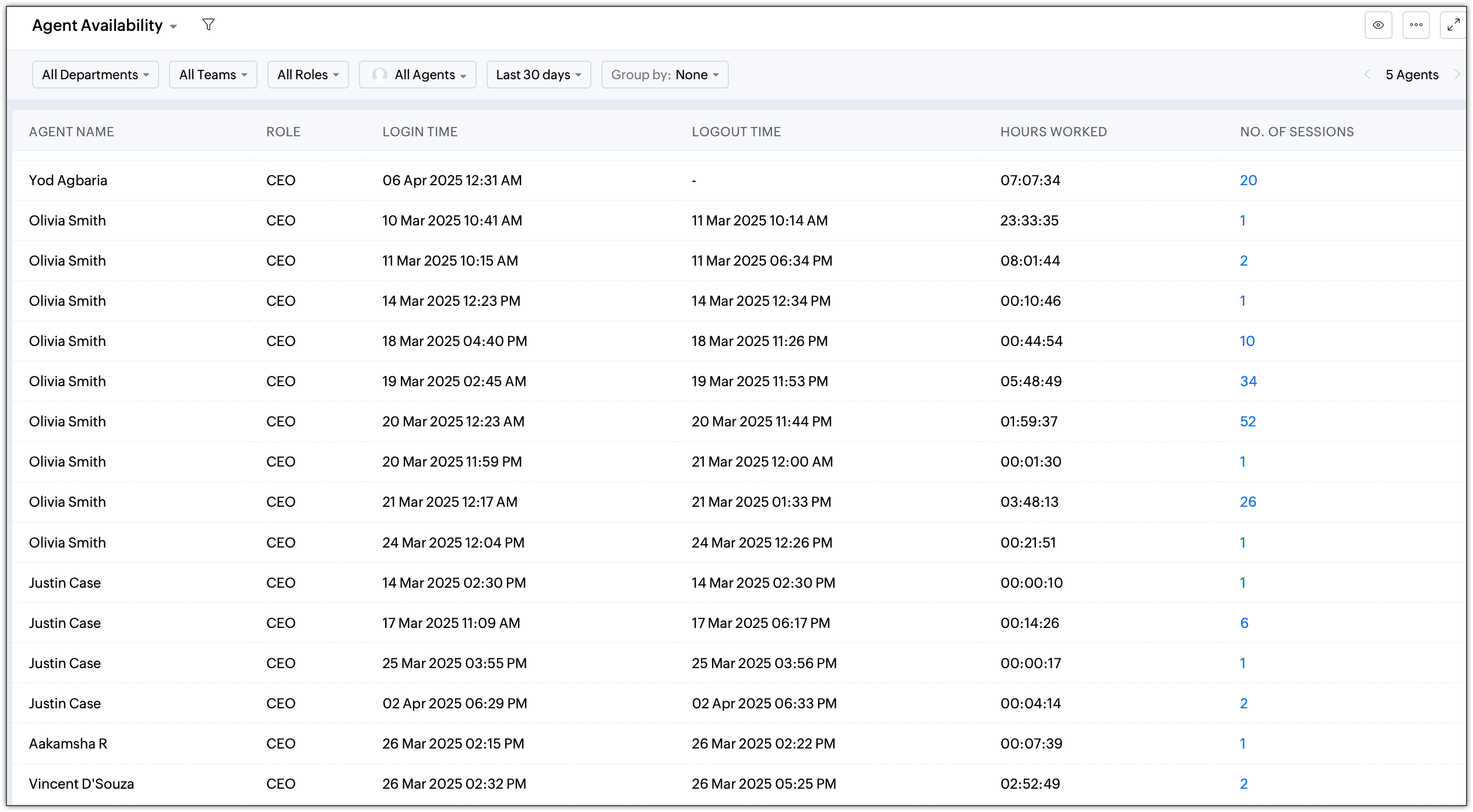The image size is (1473, 812).
Task: Go to previous agents page arrow
Action: pos(1367,75)
